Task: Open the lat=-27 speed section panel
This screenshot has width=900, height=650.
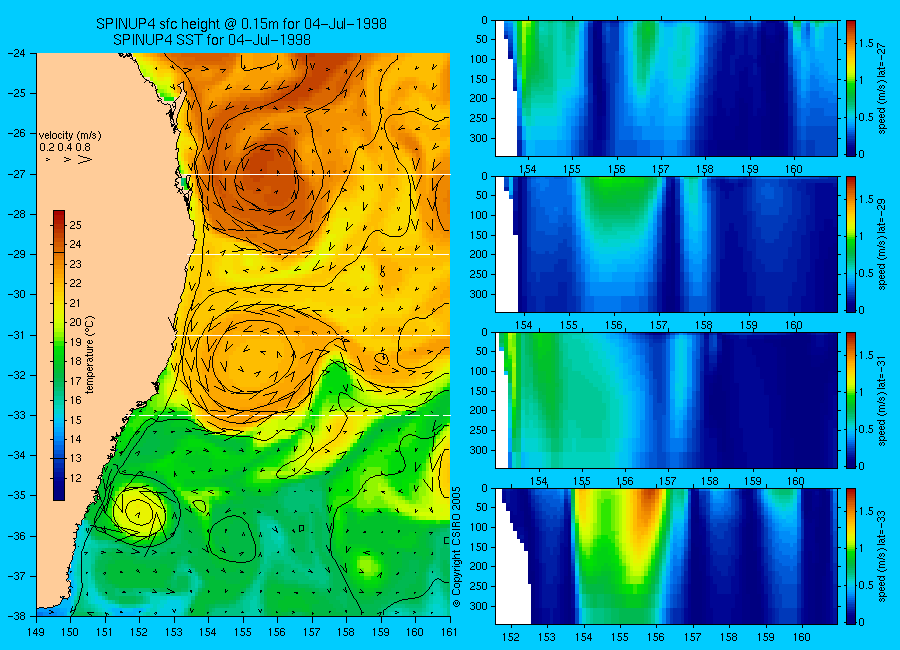Action: pyautogui.click(x=666, y=88)
